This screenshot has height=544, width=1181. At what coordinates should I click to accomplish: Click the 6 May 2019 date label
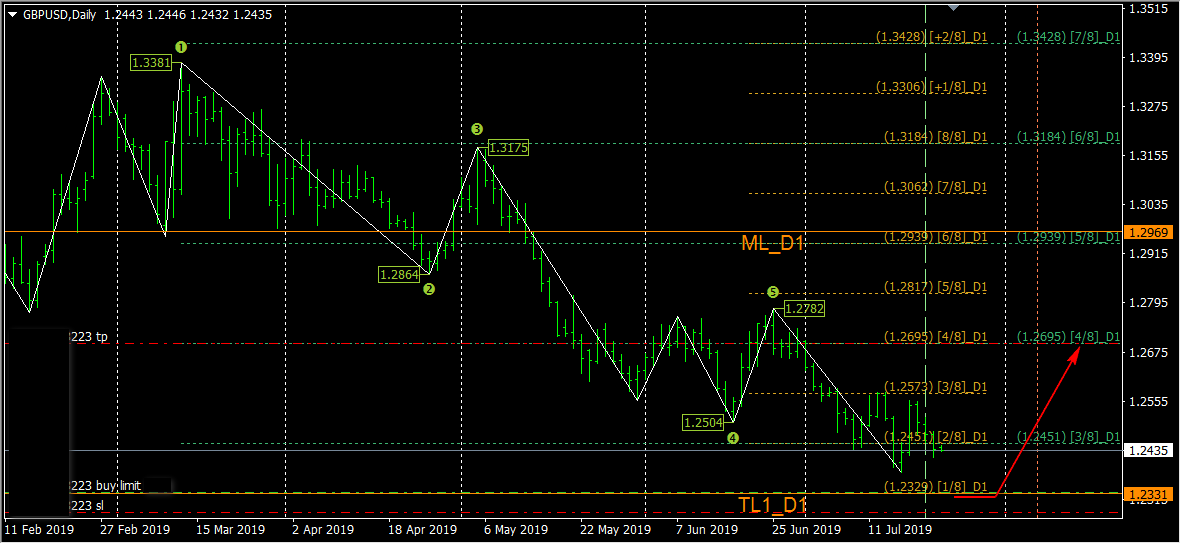point(518,530)
